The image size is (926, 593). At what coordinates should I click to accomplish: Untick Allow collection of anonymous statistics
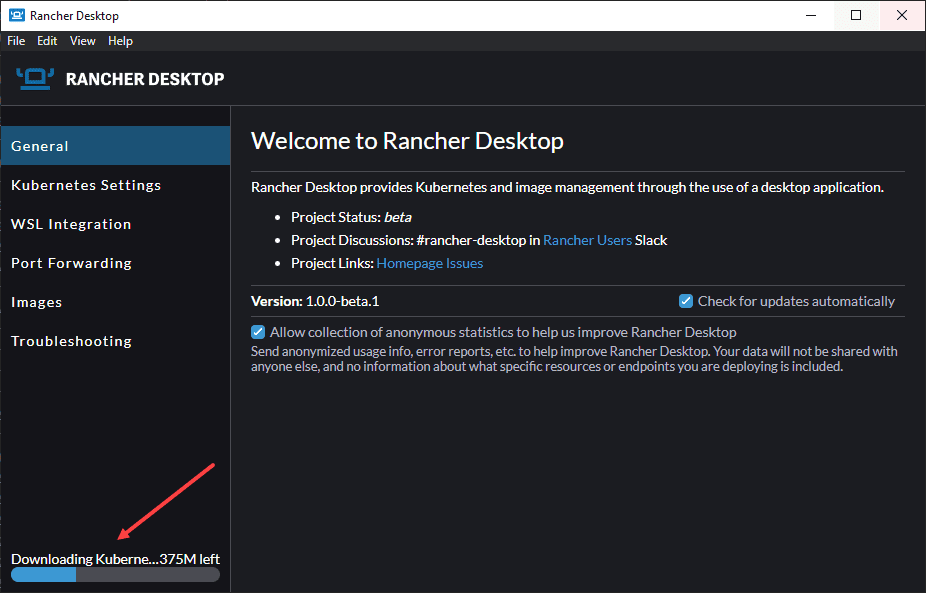(258, 332)
